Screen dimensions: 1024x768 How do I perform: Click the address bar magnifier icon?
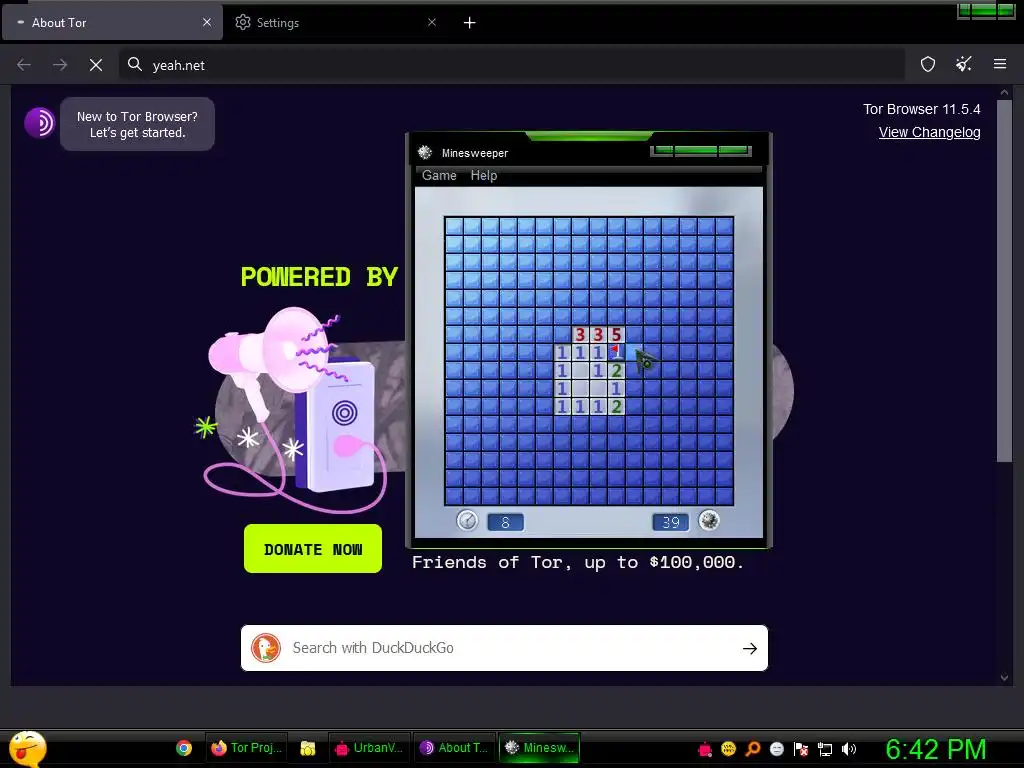point(135,64)
